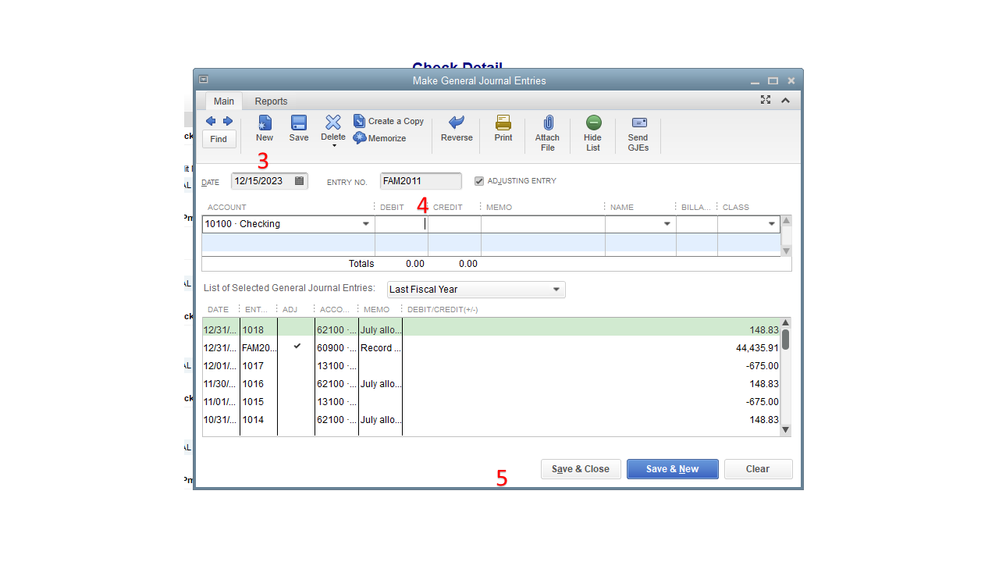
Task: Click the DATE column header in list
Action: (x=218, y=310)
